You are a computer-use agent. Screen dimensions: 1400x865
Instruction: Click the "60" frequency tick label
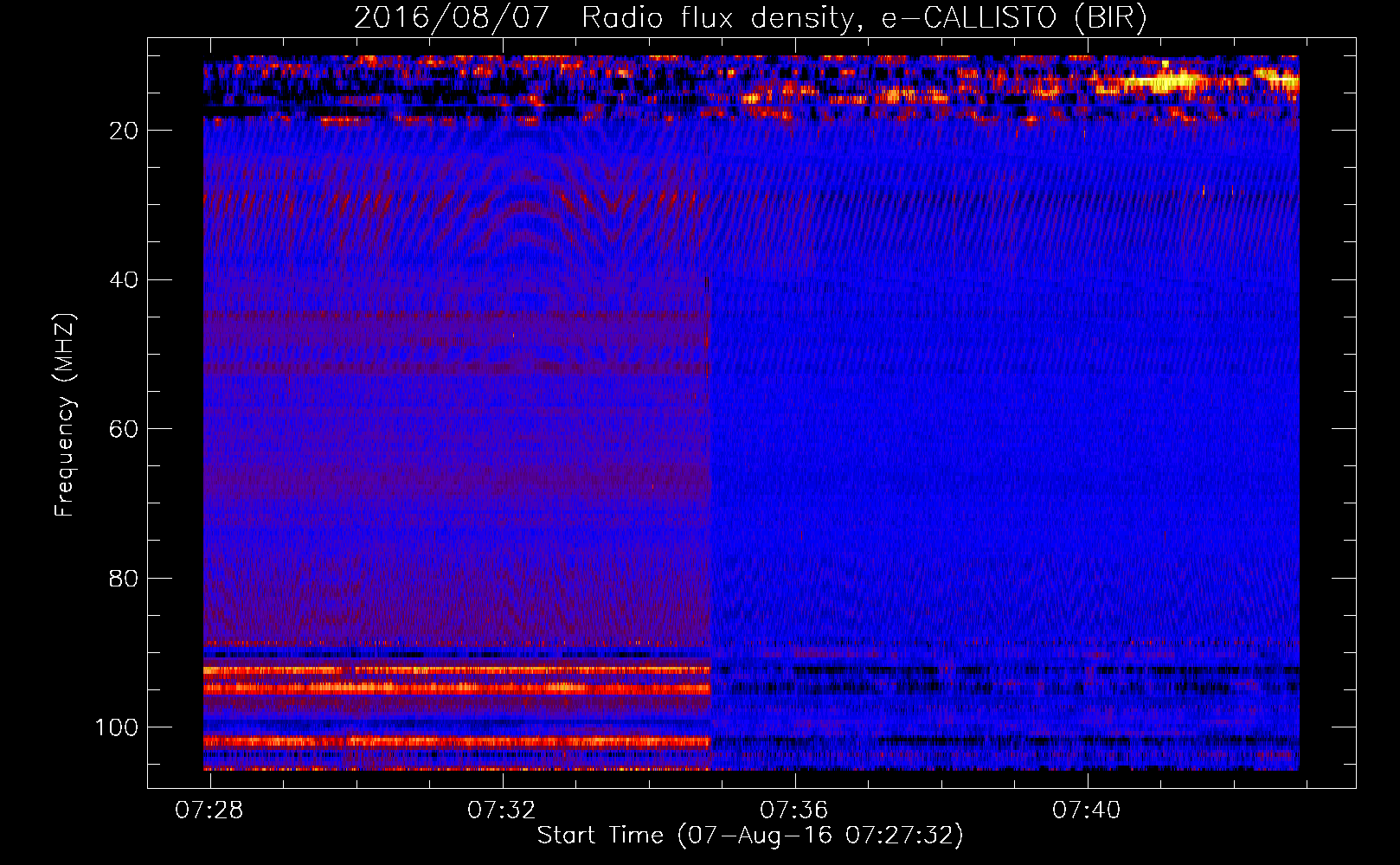click(x=125, y=429)
